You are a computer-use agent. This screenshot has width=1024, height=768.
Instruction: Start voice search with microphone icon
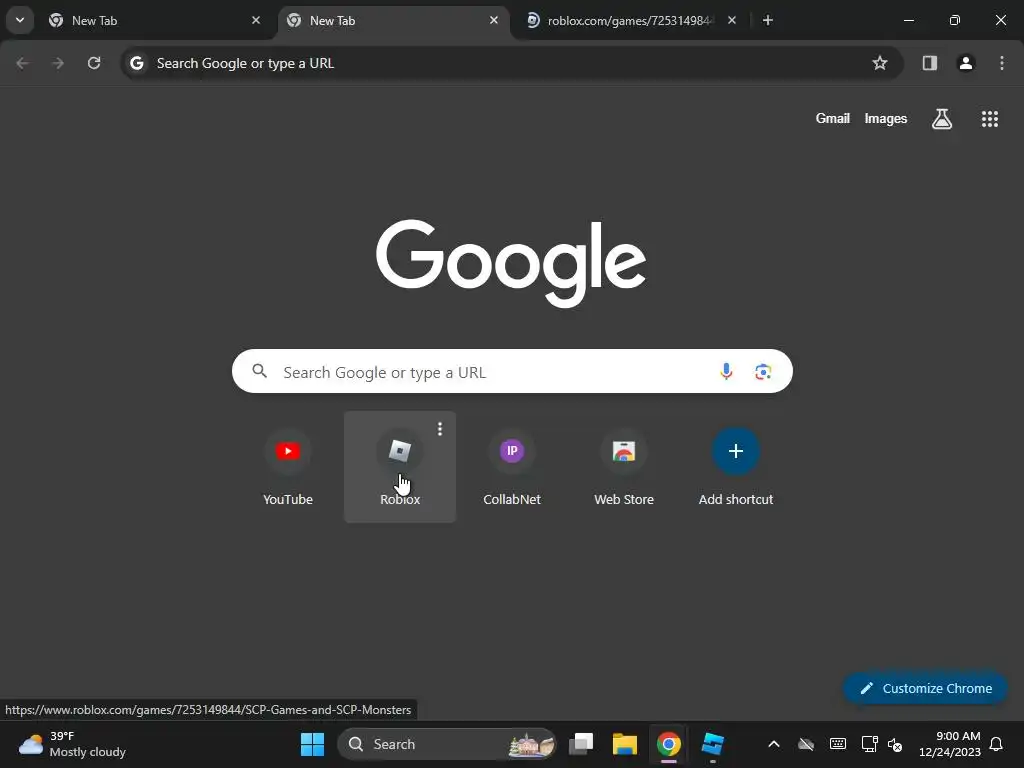(x=726, y=372)
